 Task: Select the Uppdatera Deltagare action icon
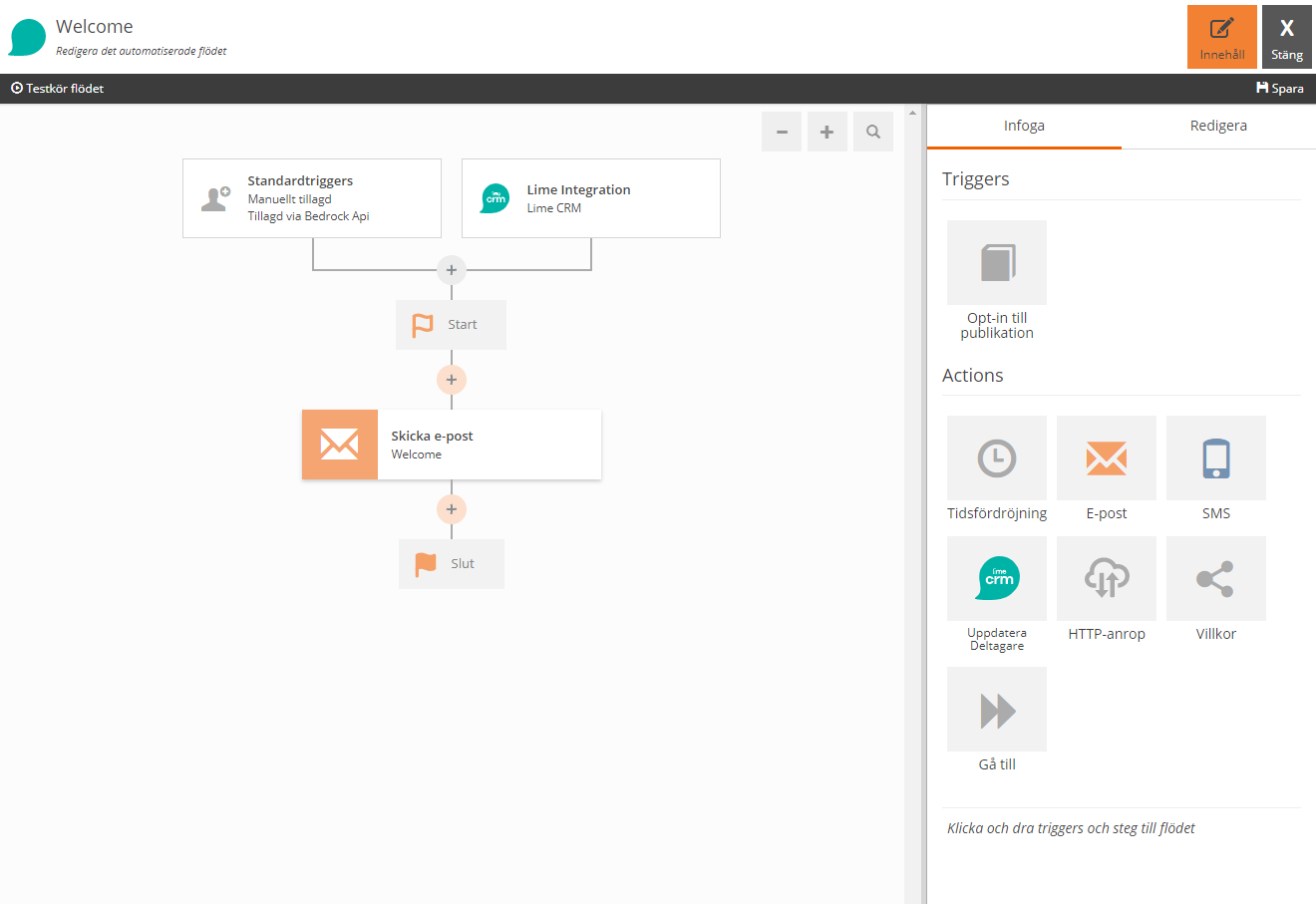[996, 578]
